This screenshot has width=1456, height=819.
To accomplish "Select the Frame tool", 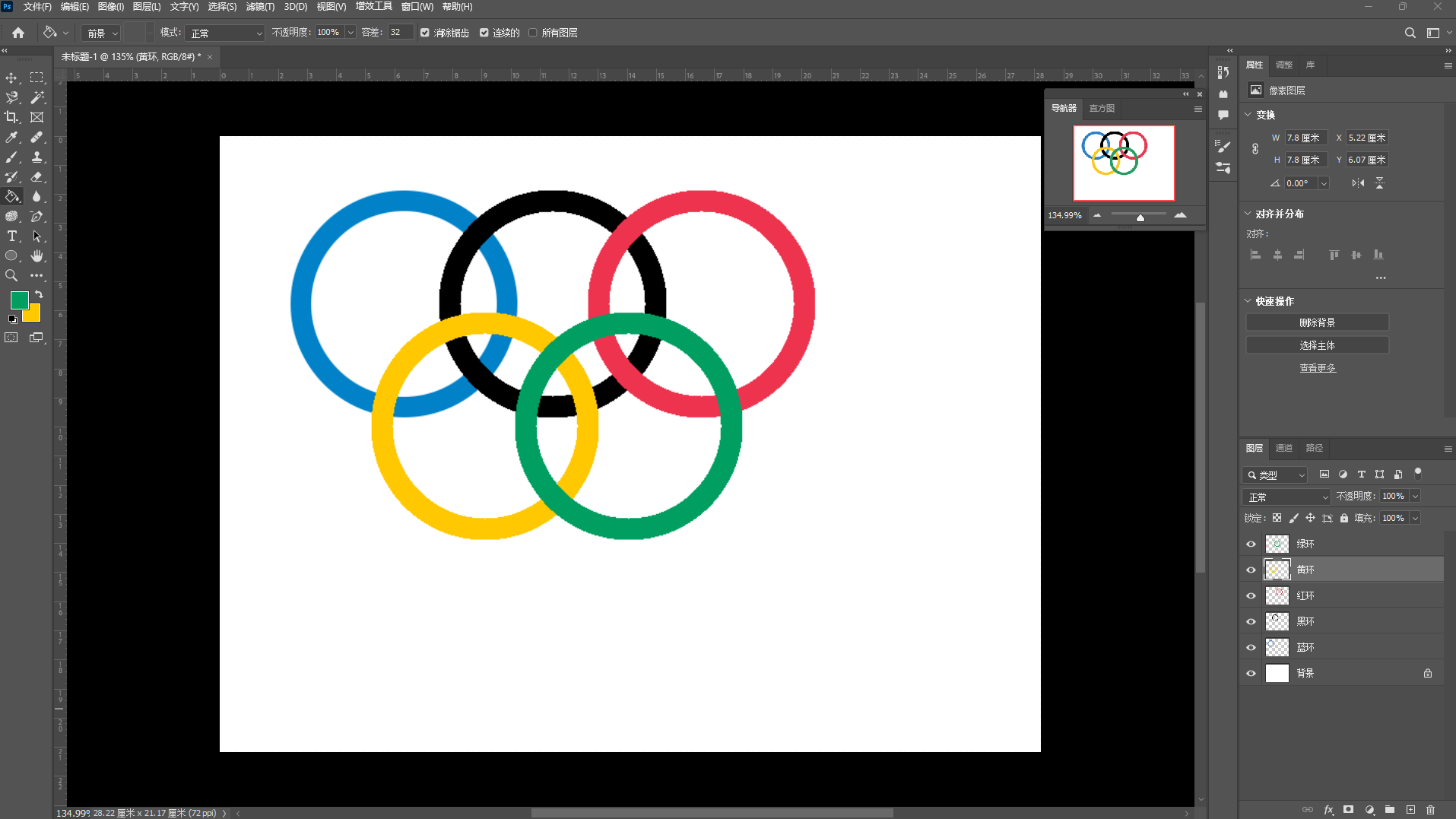I will pos(36,117).
